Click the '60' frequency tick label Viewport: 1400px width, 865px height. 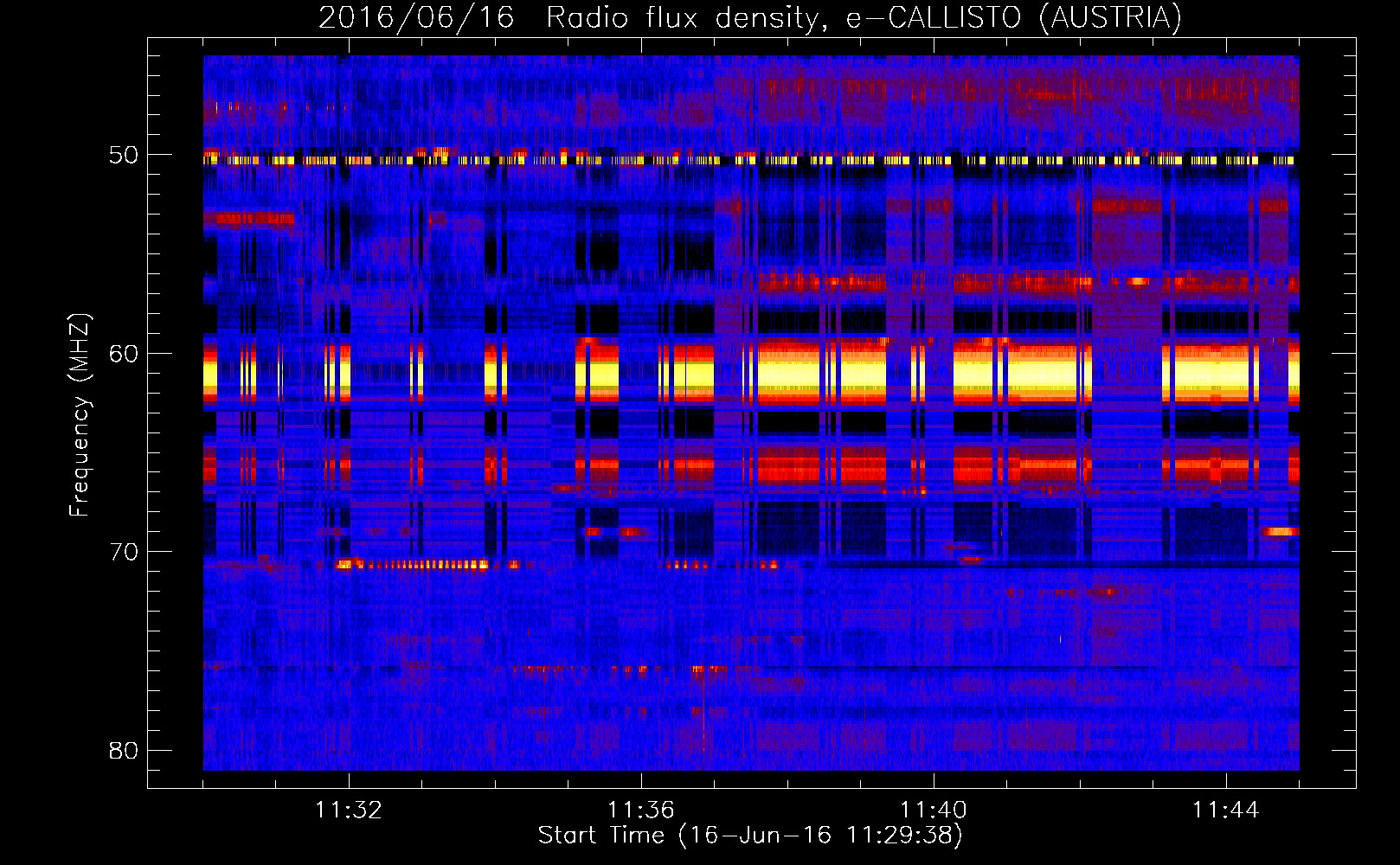coord(124,353)
